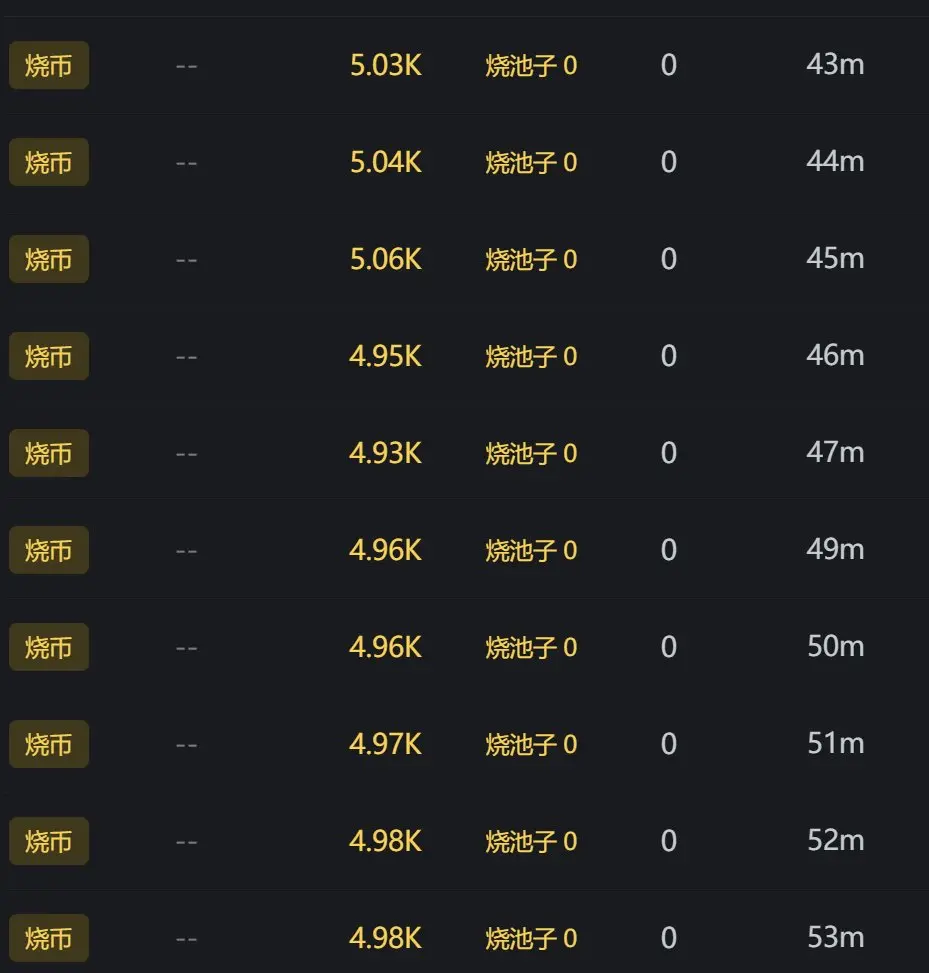Click the 烧币 tag in the 45m row

[x=49, y=259]
